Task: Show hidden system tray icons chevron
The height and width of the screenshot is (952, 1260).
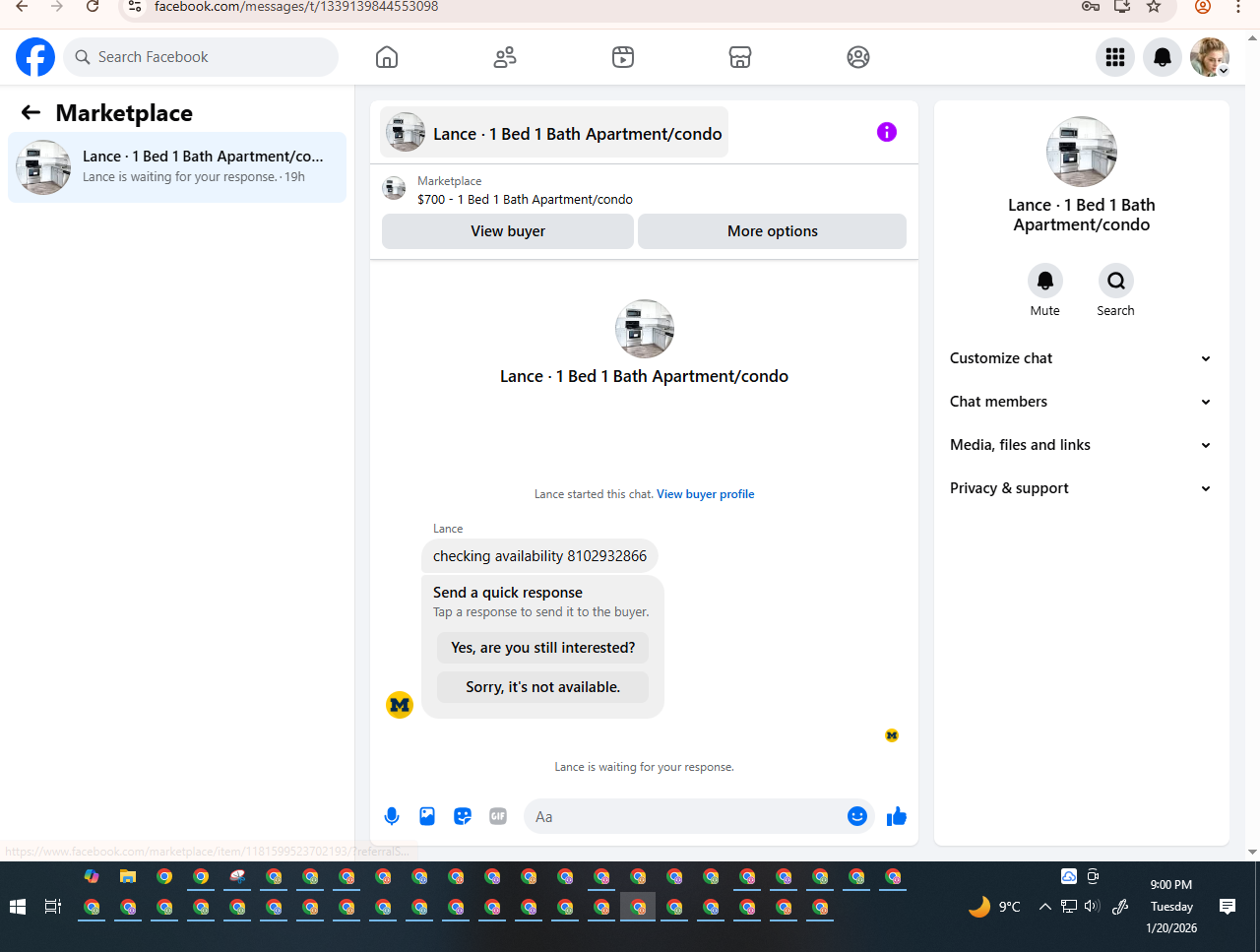Action: pyautogui.click(x=1044, y=907)
